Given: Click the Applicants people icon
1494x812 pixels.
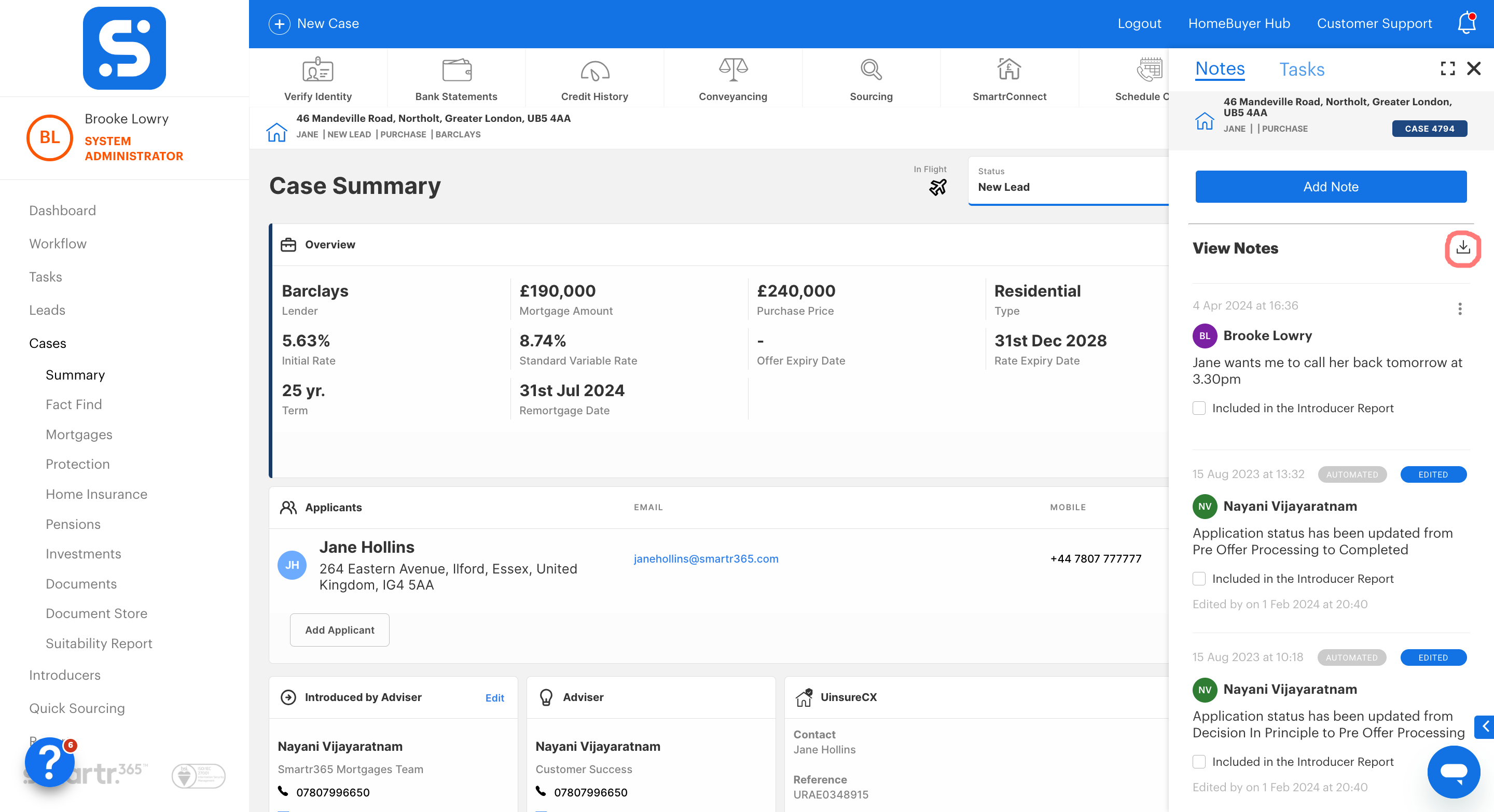Looking at the screenshot, I should coord(288,507).
